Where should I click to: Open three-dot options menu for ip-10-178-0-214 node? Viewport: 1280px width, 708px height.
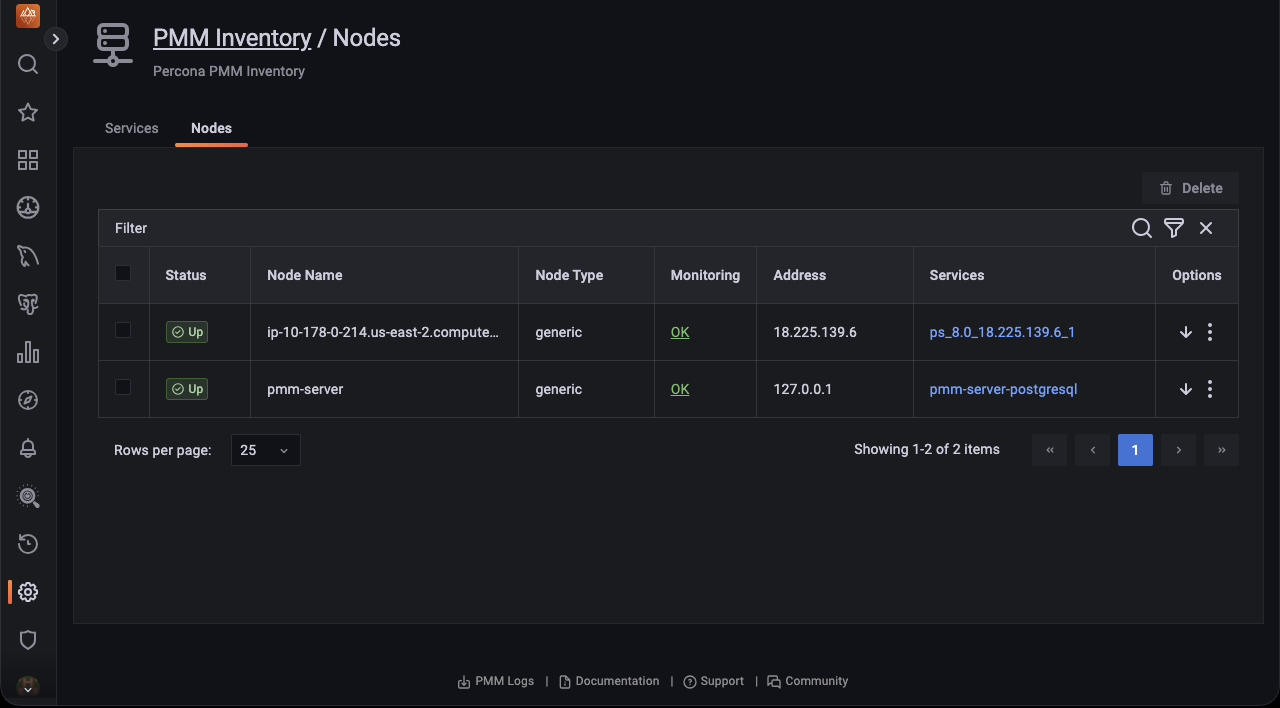pyautogui.click(x=1210, y=332)
